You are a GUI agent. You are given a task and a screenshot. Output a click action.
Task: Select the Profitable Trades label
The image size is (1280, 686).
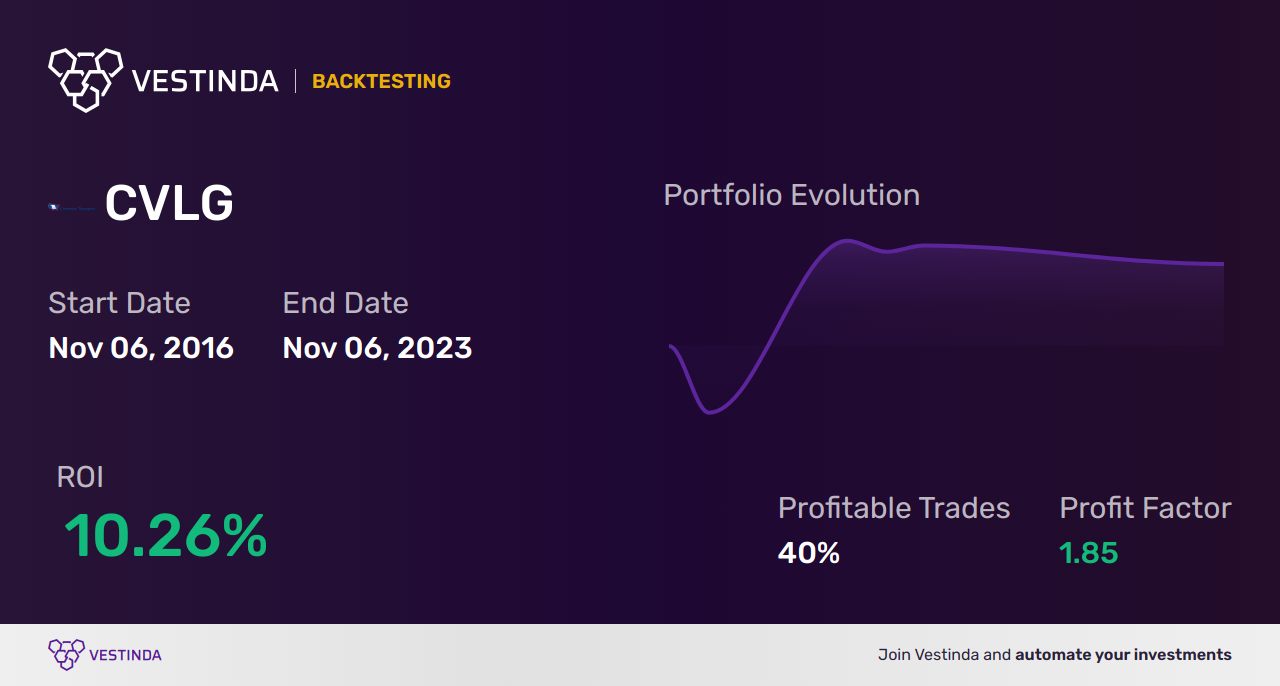(894, 508)
